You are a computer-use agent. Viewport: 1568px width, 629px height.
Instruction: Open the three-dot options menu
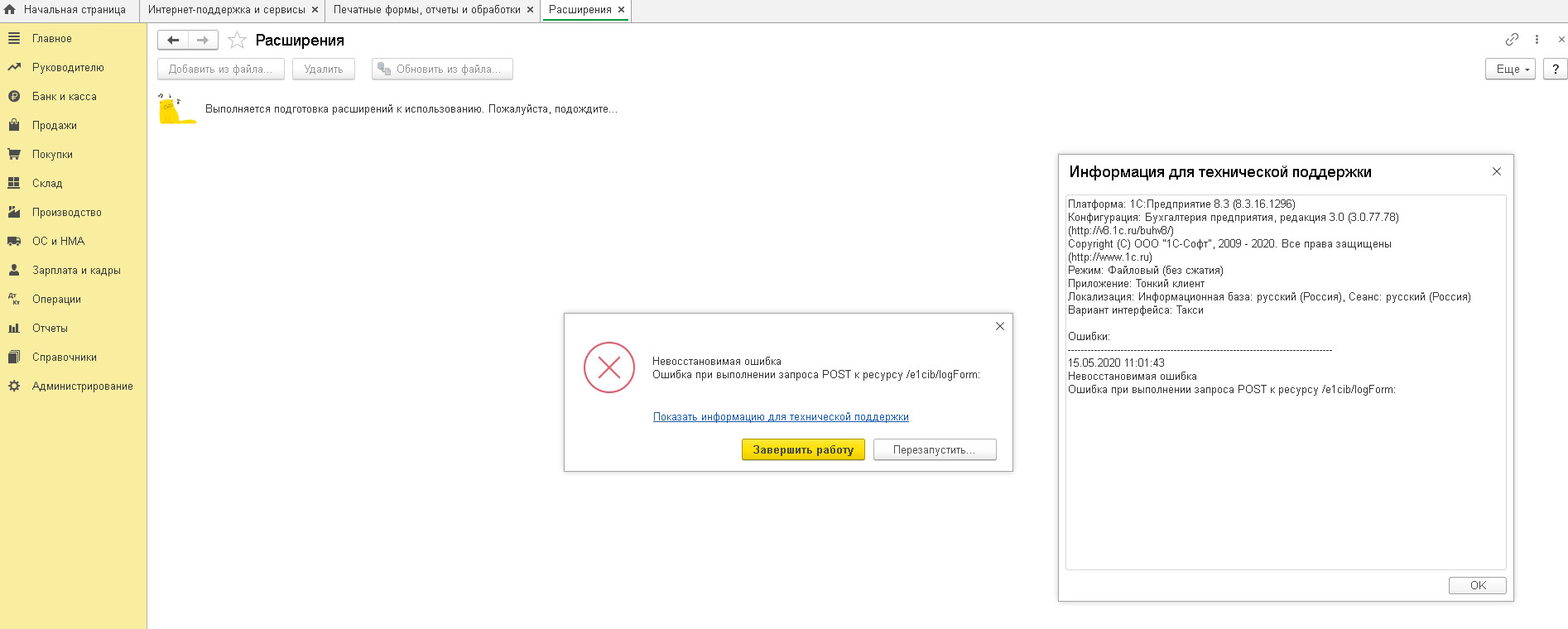1537,39
